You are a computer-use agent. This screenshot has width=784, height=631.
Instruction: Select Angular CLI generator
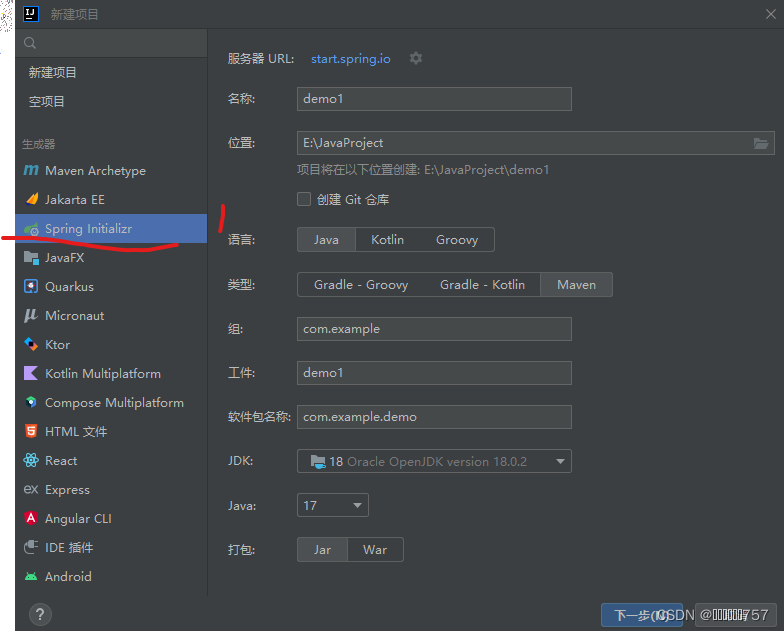point(111,518)
